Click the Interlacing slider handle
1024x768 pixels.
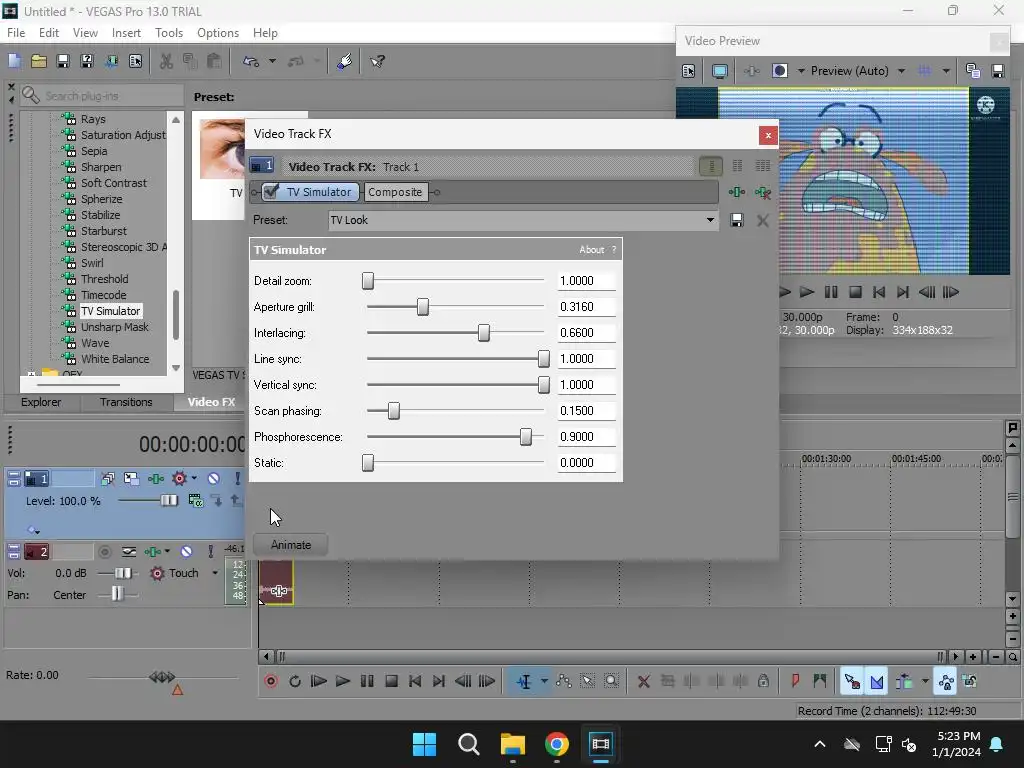click(x=483, y=333)
